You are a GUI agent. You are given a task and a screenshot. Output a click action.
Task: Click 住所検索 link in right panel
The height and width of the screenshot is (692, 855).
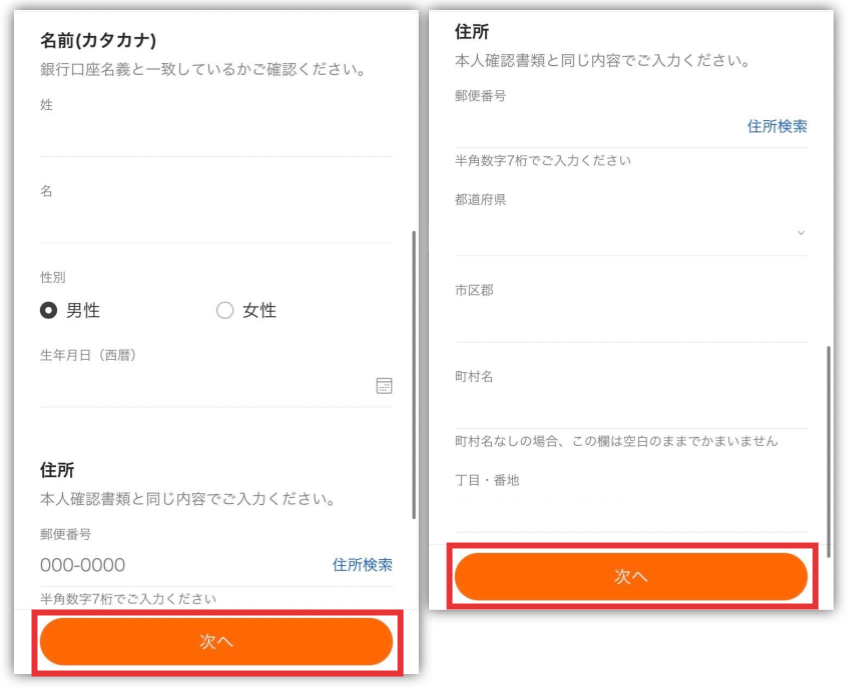[x=777, y=126]
